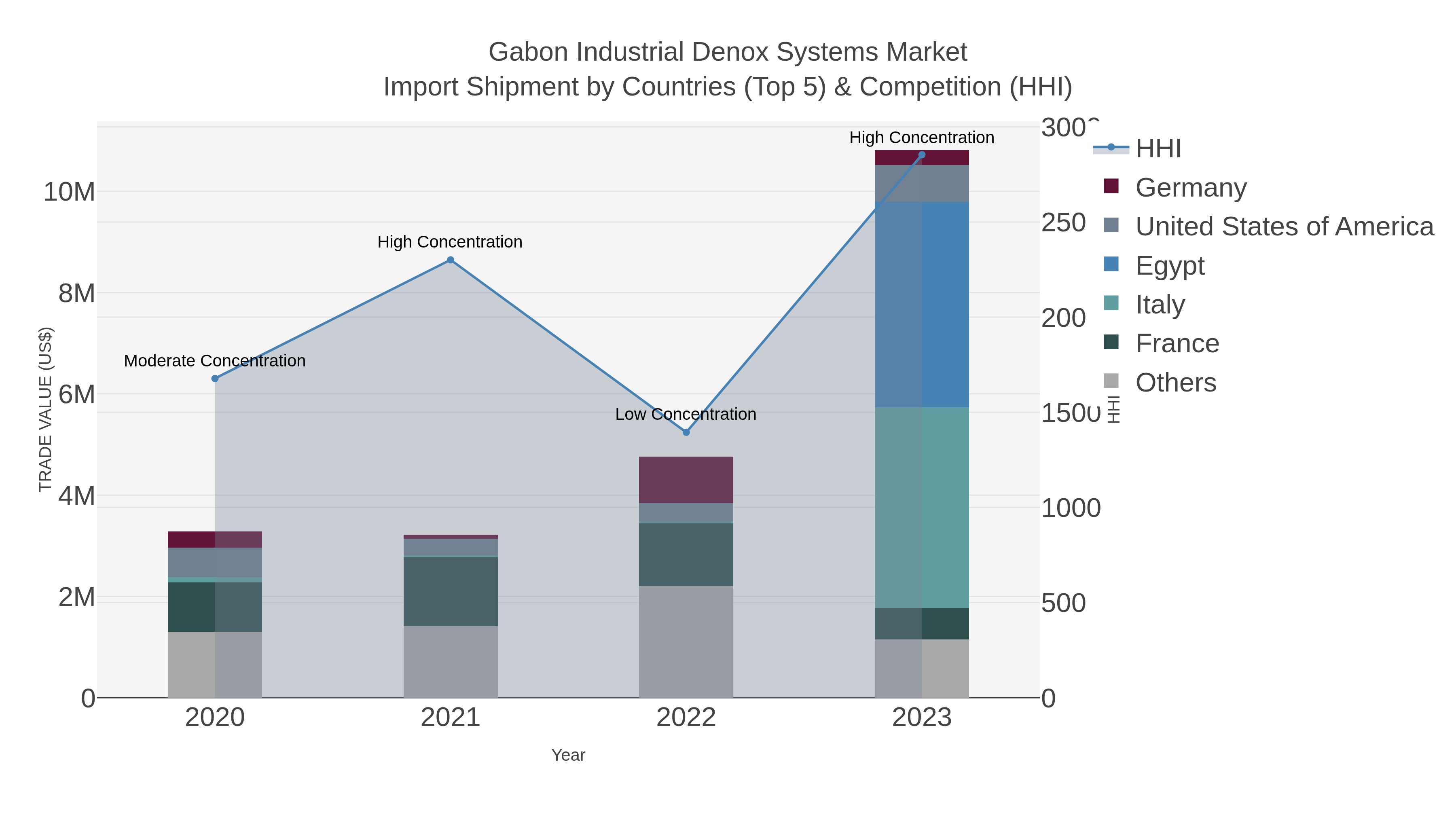The height and width of the screenshot is (819, 1456).
Task: Click the 2021 x-axis tick label
Action: 451,718
